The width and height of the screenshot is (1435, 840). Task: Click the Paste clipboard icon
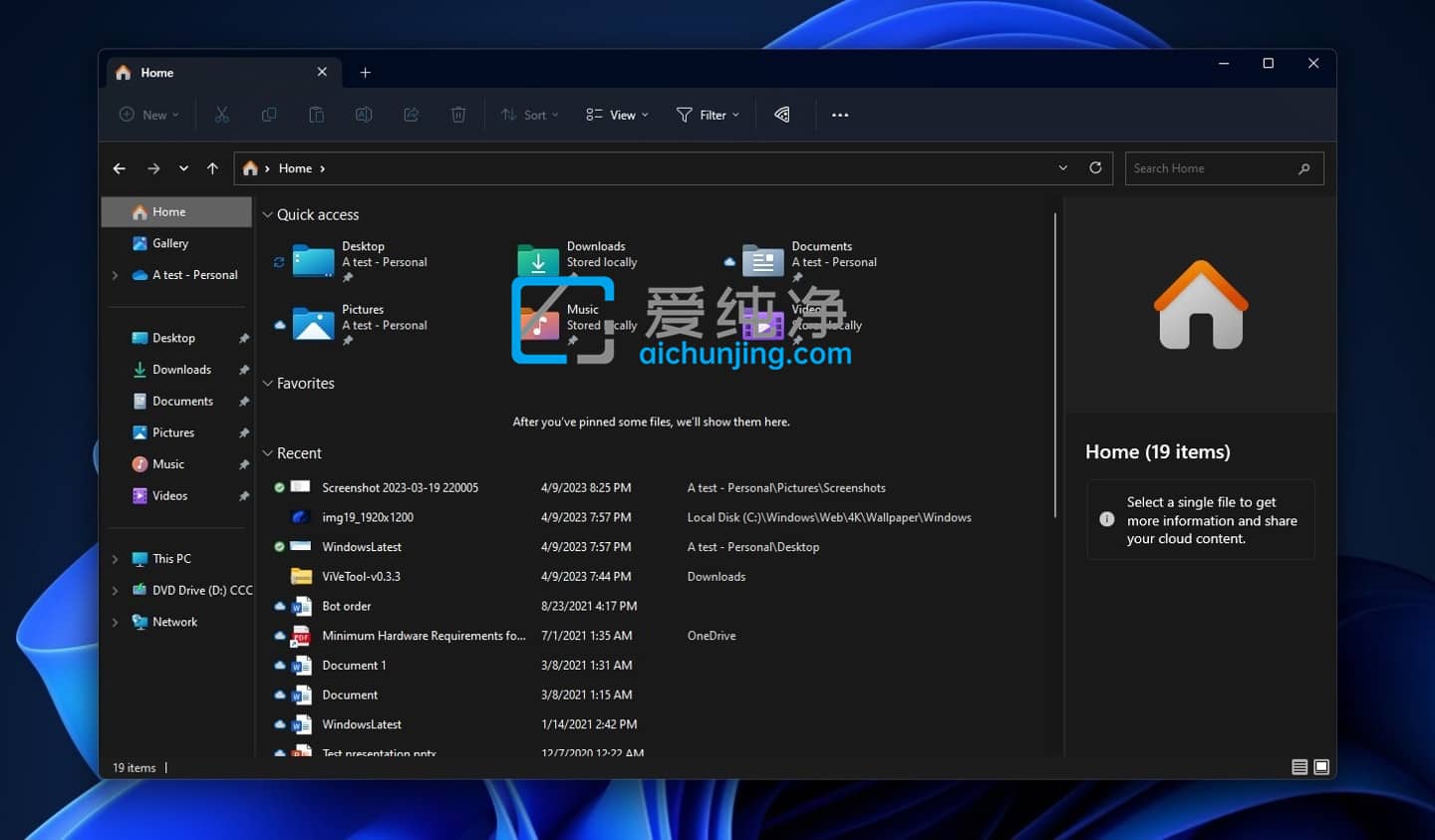[316, 115]
